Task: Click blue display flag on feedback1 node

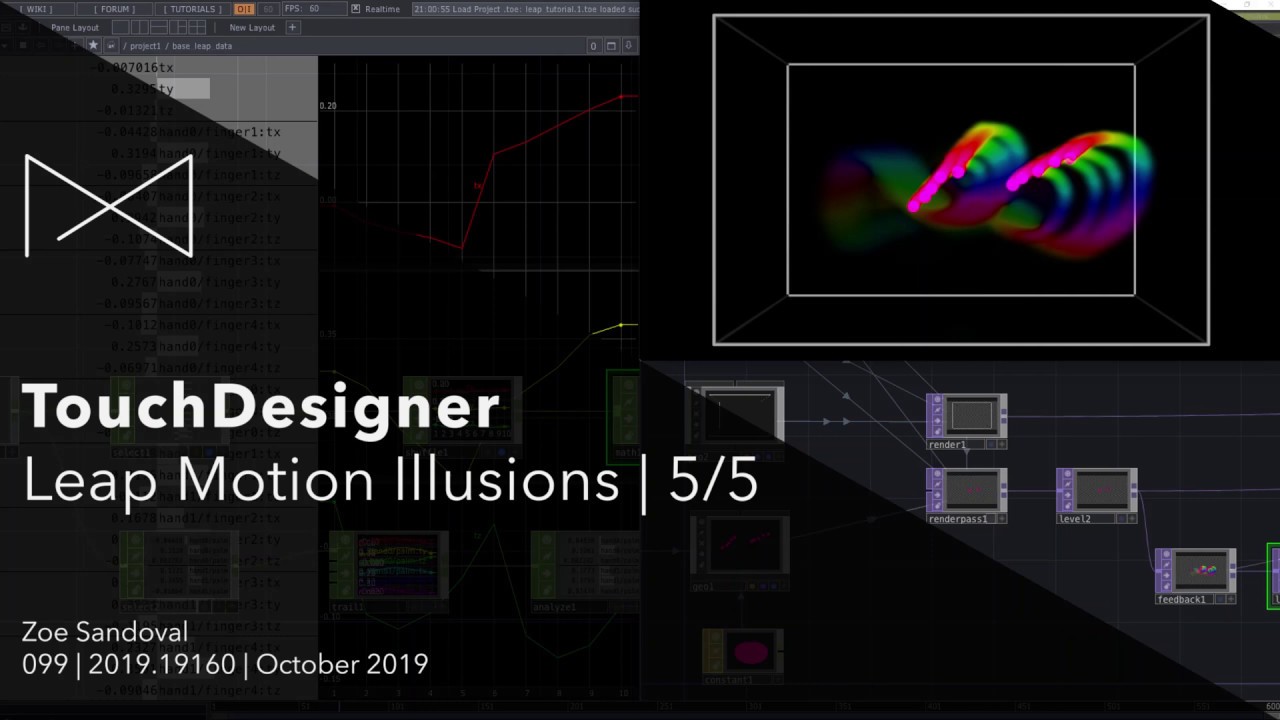Action: (1220, 599)
